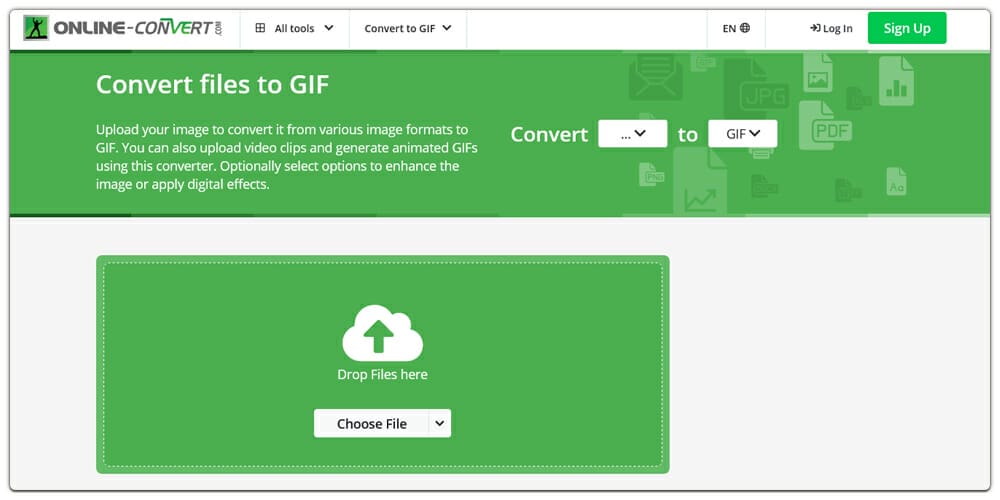Click the cloud upload icon
Viewport: 1000px width, 500px height.
point(382,333)
